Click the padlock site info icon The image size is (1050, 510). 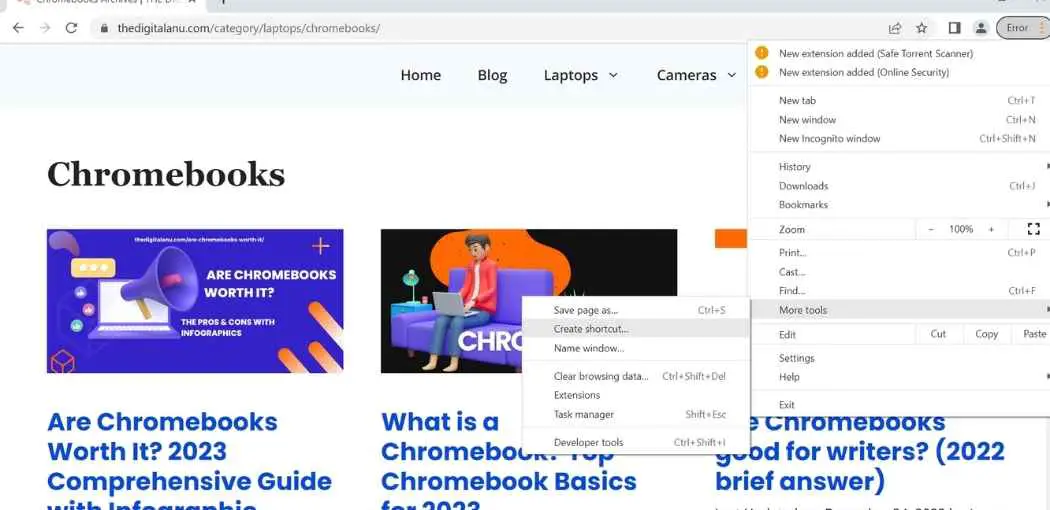(x=104, y=29)
